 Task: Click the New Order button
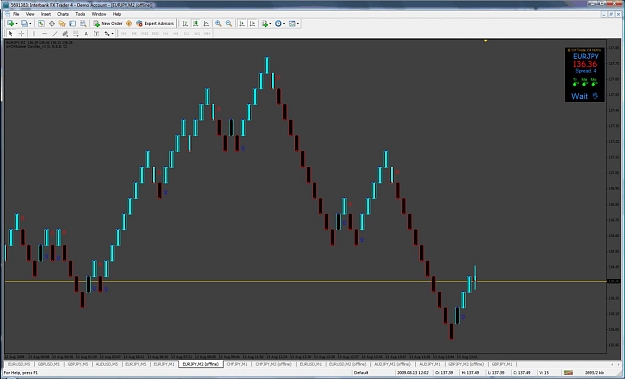(x=108, y=24)
